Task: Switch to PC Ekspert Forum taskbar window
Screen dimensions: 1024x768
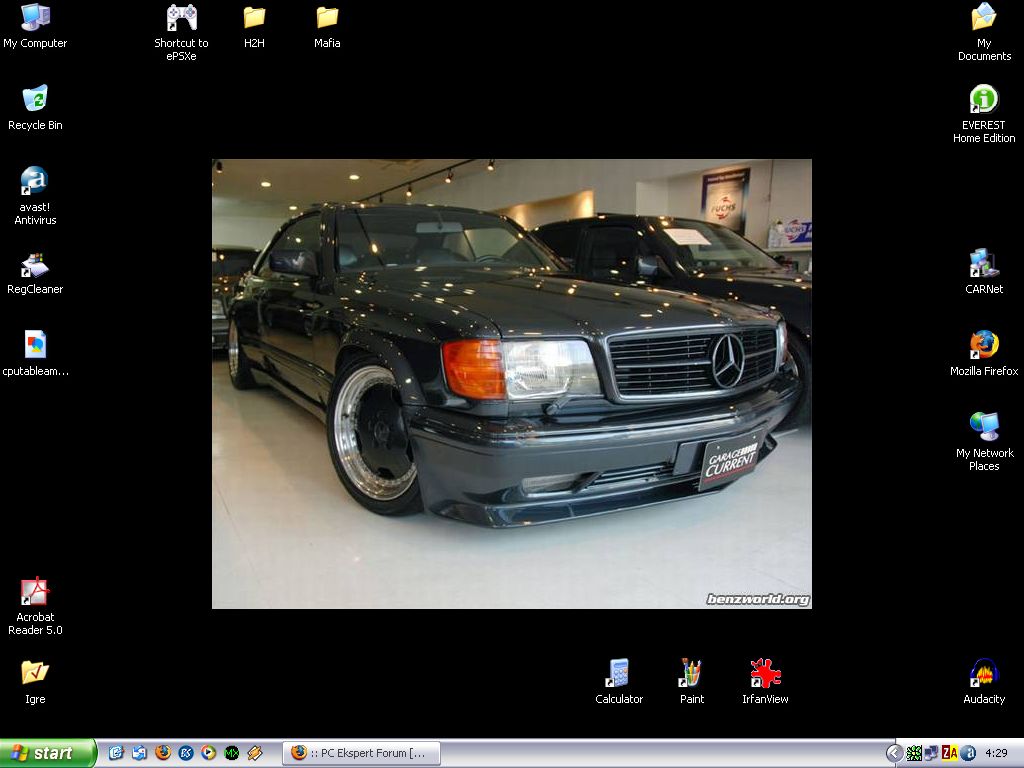Action: click(361, 753)
